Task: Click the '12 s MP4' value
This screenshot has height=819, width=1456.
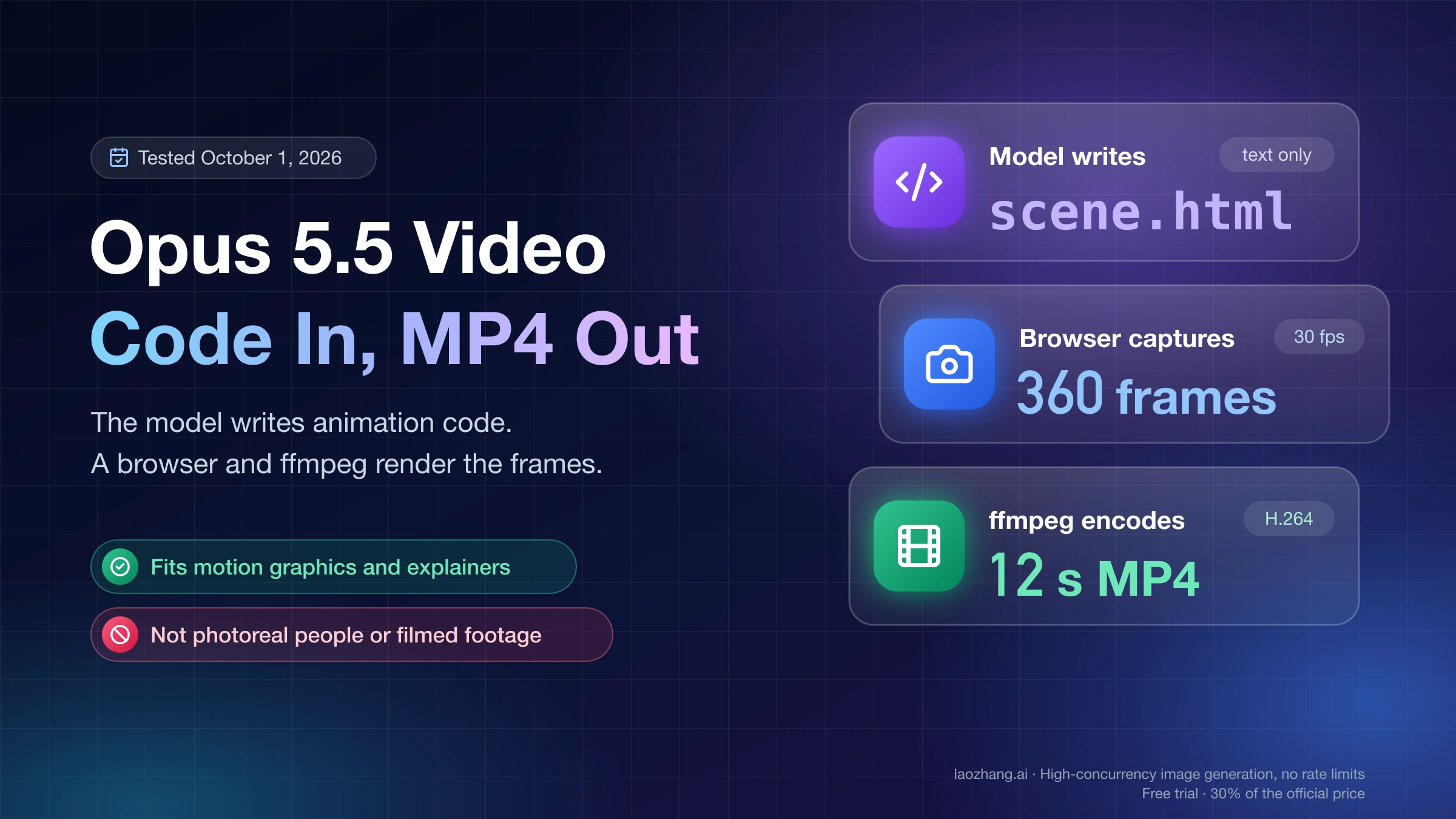Action: 1094,575
